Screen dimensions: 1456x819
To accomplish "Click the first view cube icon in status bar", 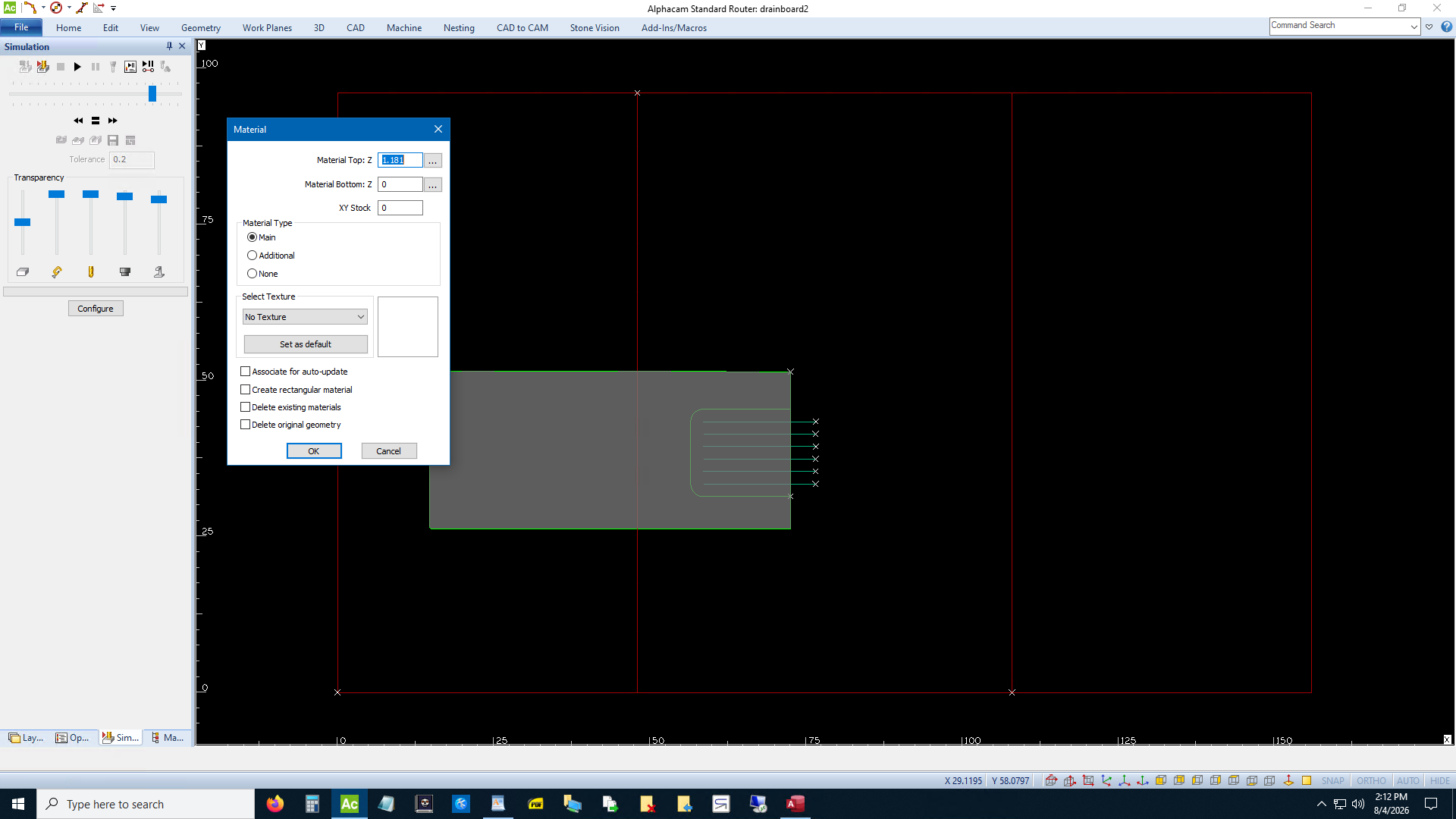I will 1051,780.
